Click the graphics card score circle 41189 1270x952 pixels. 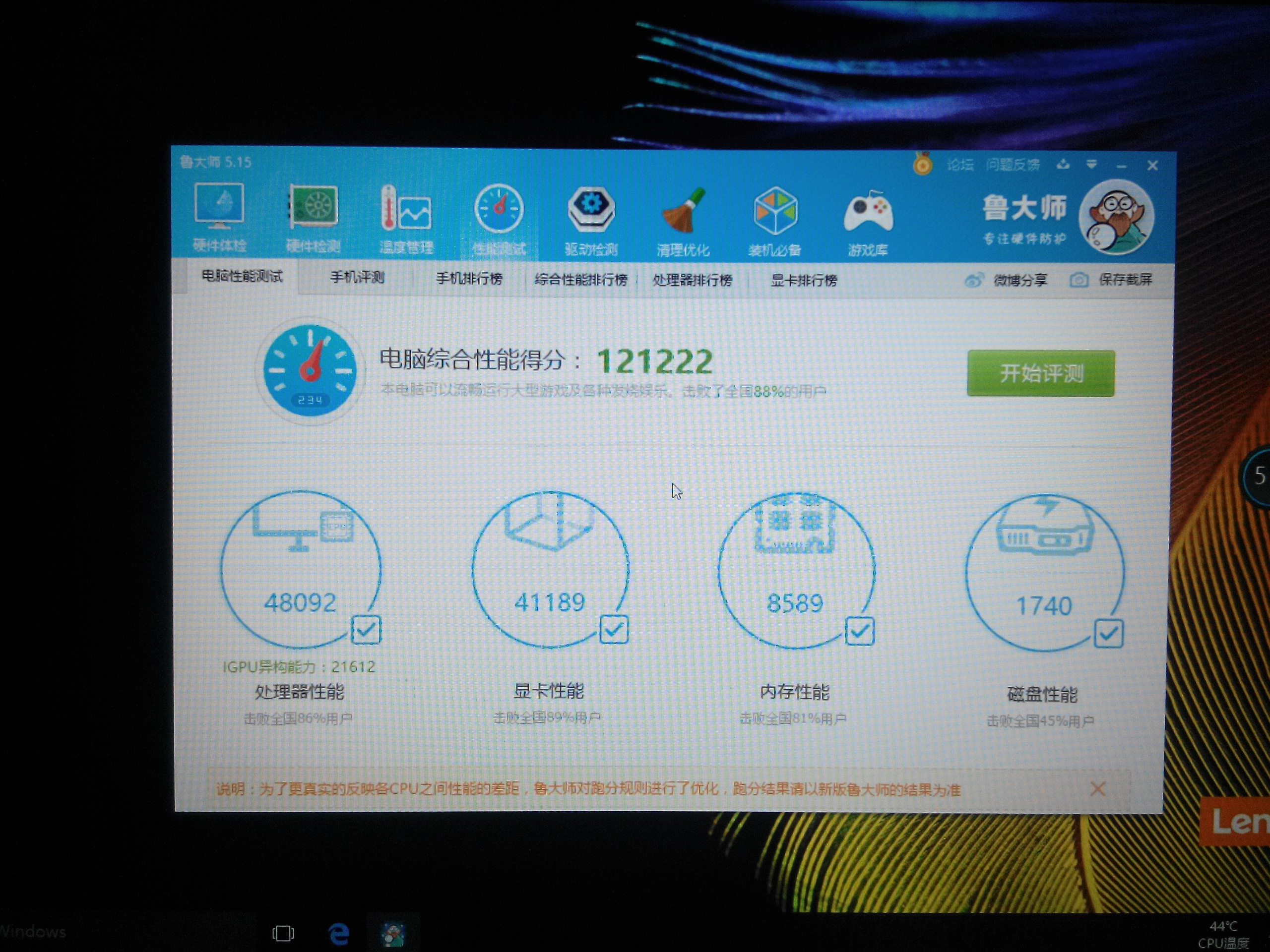coord(550,570)
